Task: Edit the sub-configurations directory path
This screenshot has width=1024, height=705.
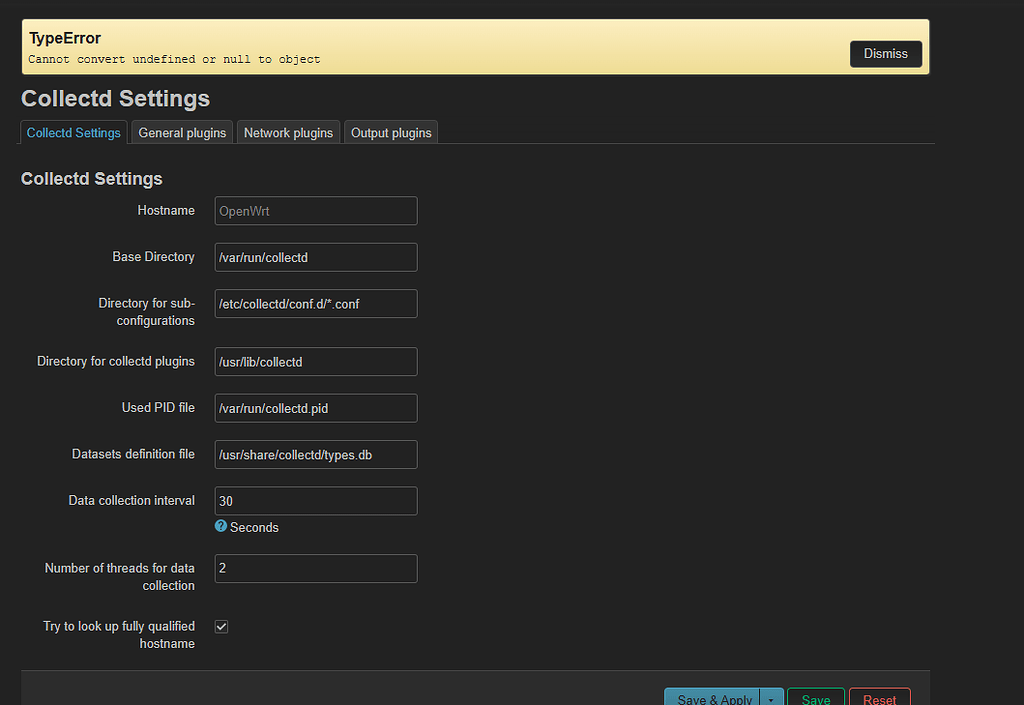Action: pos(315,304)
